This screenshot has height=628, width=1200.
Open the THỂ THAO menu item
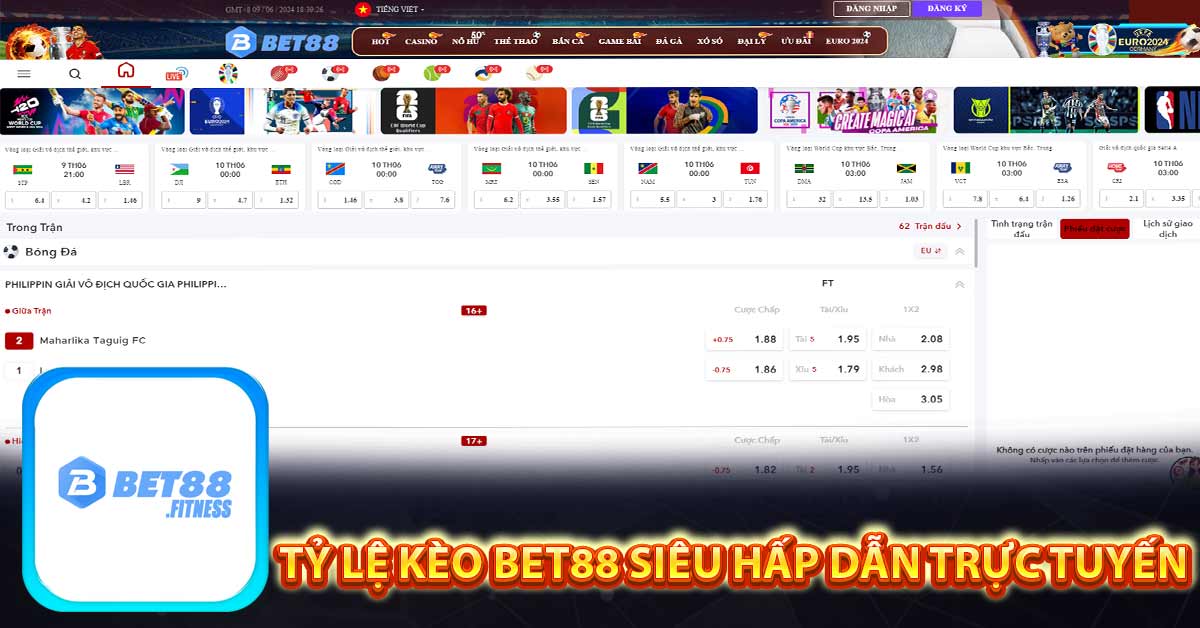[516, 41]
